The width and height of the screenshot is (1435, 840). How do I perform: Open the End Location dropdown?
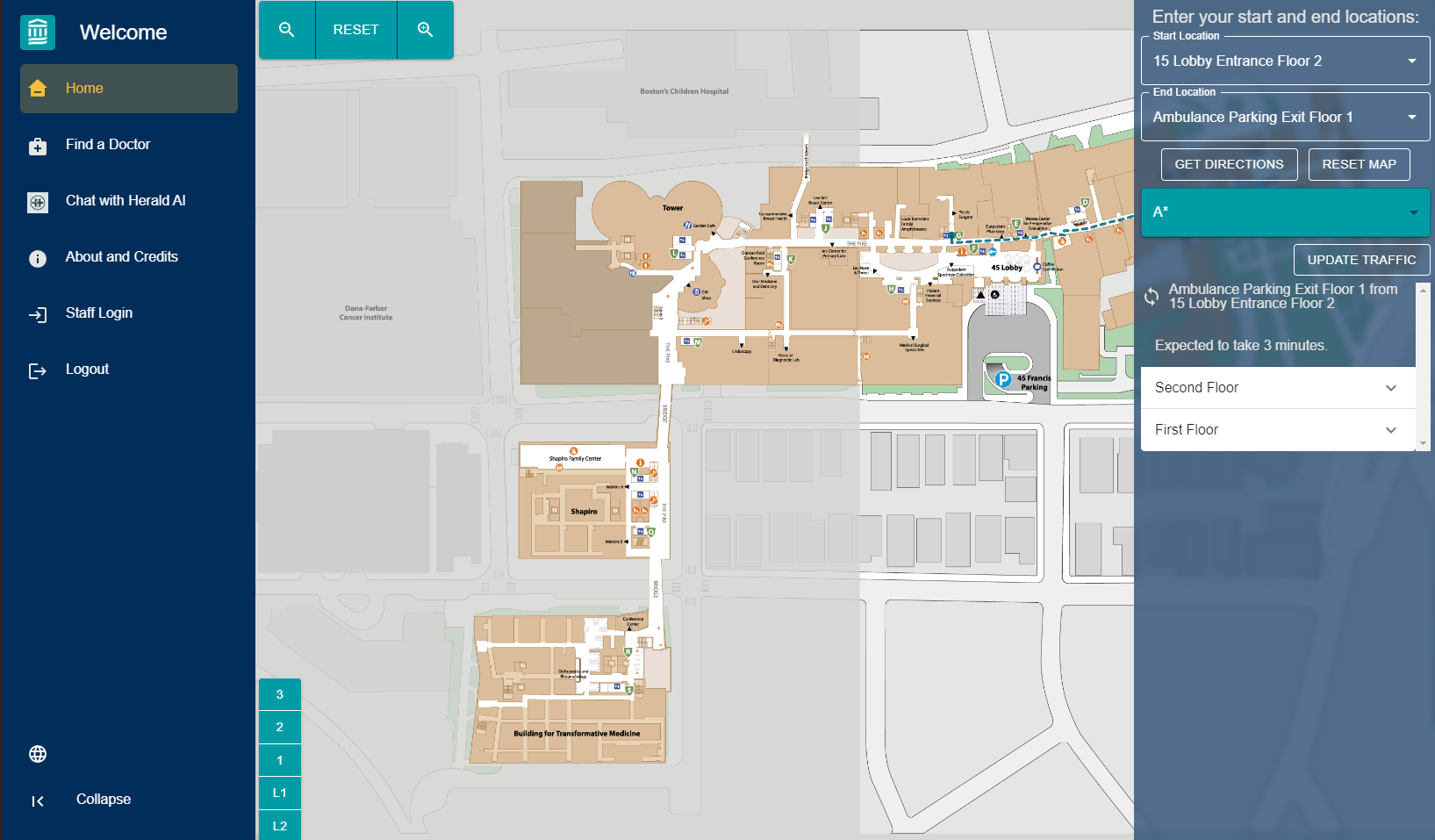coord(1285,118)
